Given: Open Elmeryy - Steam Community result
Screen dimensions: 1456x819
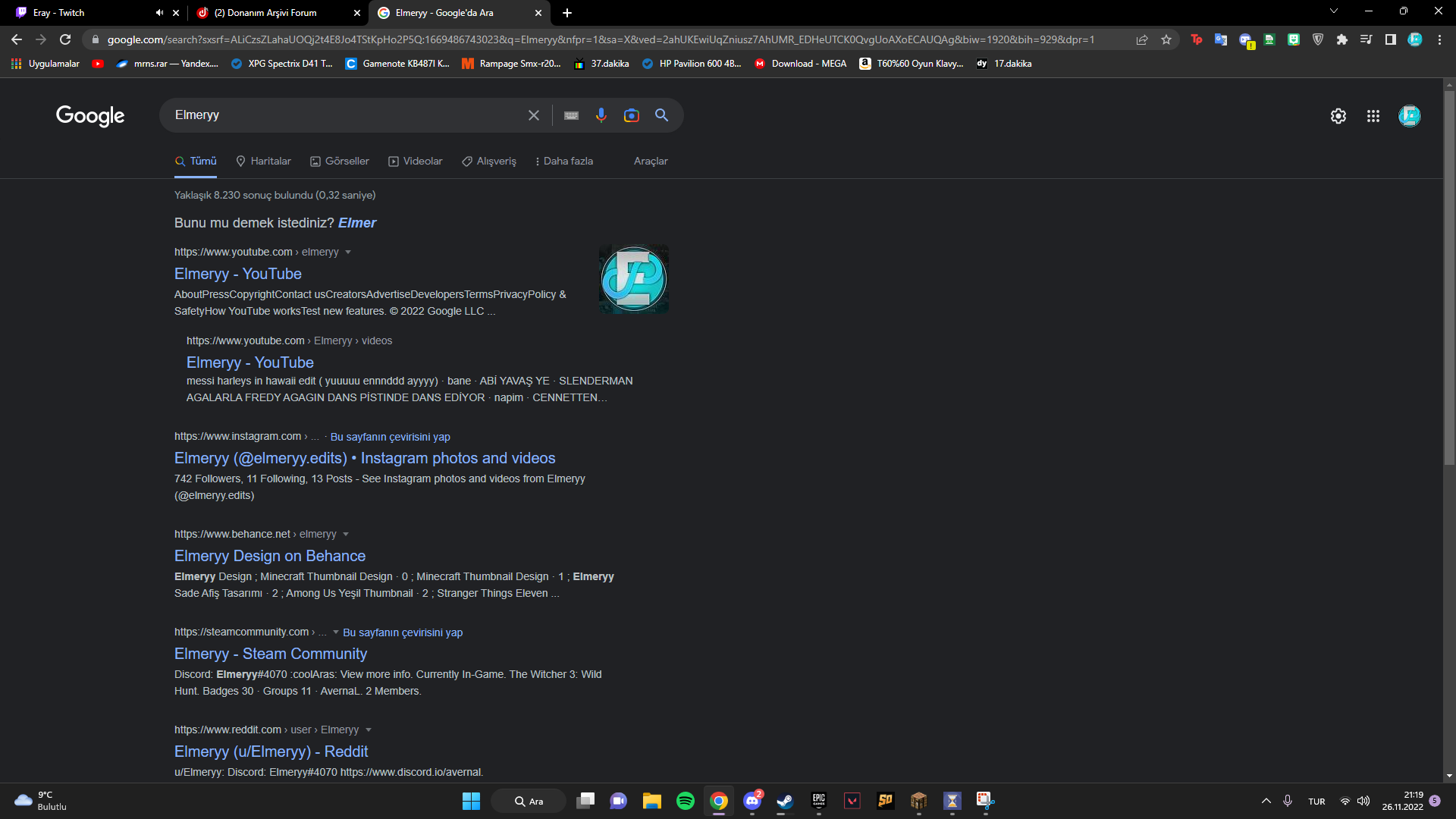Looking at the screenshot, I should coord(271,654).
